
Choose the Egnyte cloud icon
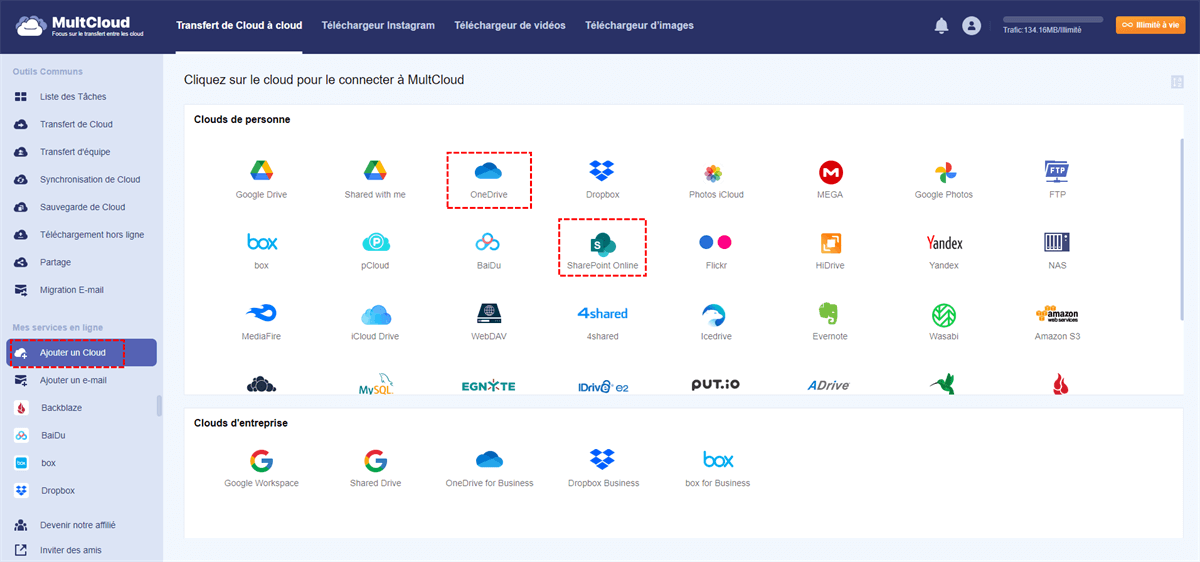488,386
